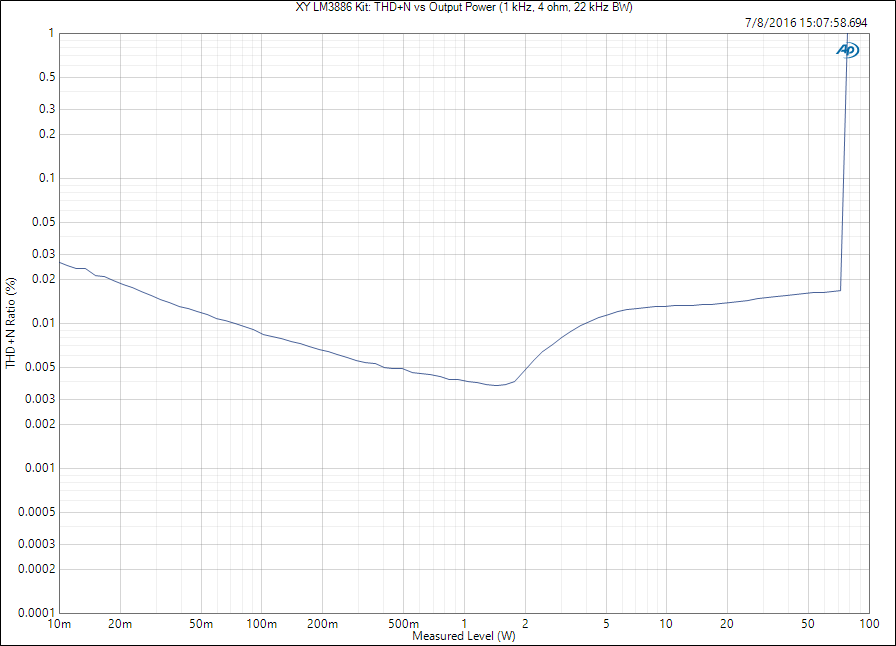
Task: Click the 100m x-axis tick label
Action: [x=262, y=624]
